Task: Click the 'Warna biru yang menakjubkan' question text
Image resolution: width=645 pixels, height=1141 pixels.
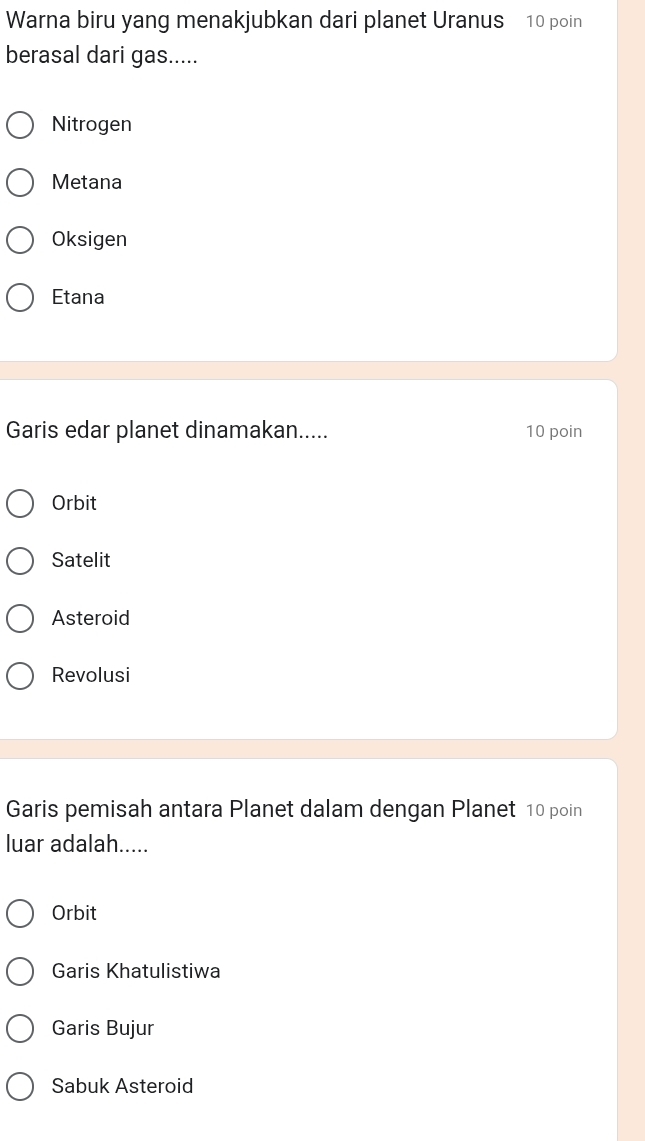Action: point(254,21)
